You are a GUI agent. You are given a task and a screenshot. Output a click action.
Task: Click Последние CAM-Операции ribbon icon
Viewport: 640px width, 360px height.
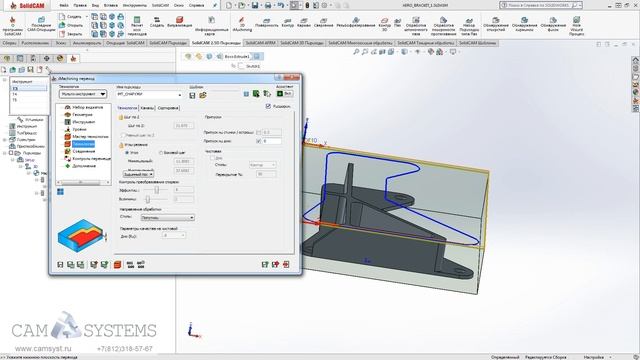(41, 24)
